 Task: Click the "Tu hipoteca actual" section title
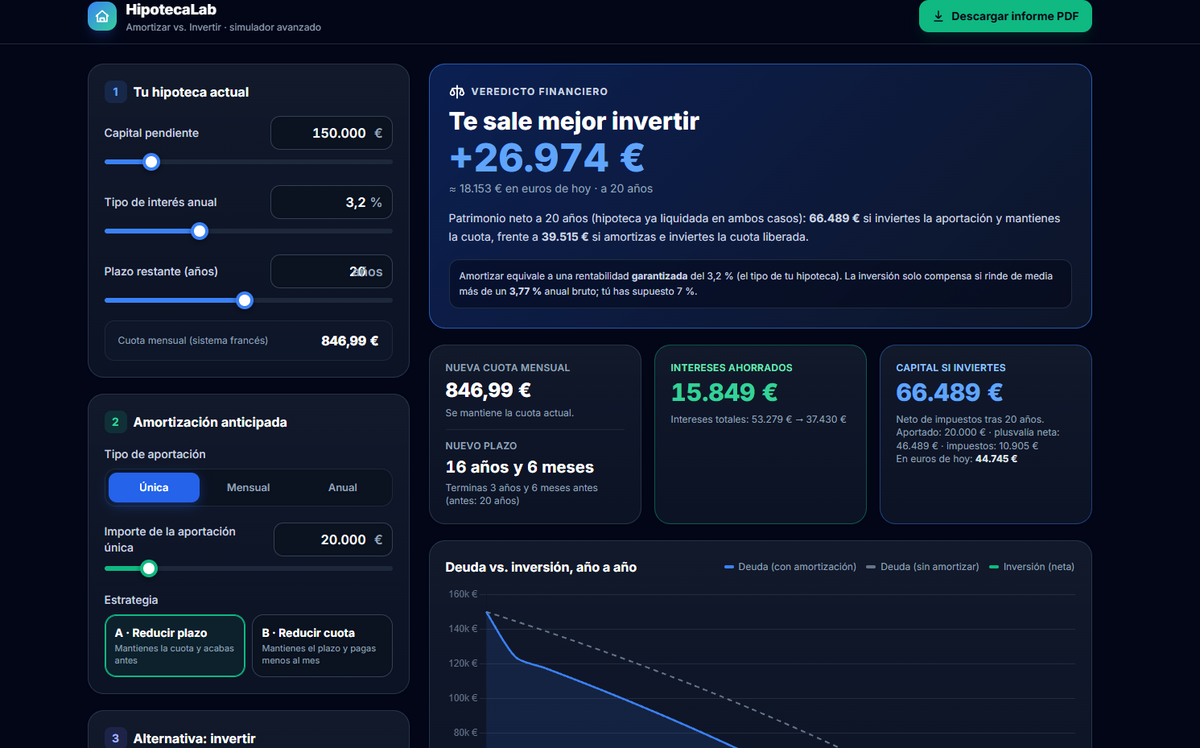(191, 92)
